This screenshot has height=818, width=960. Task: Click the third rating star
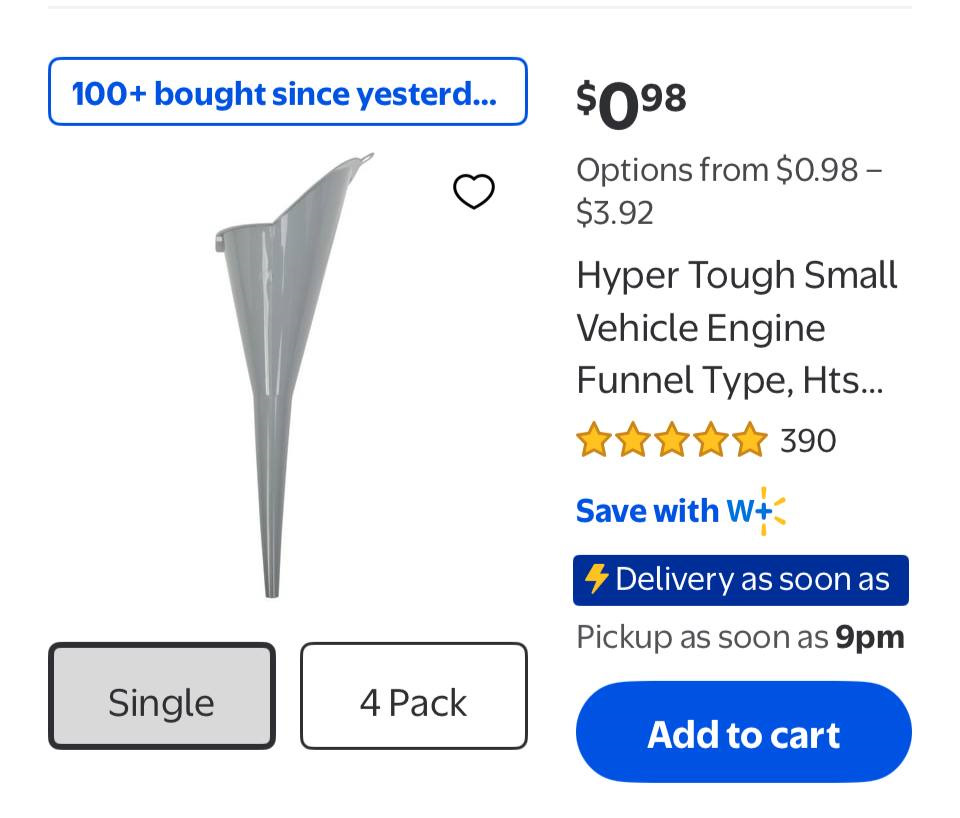point(671,440)
